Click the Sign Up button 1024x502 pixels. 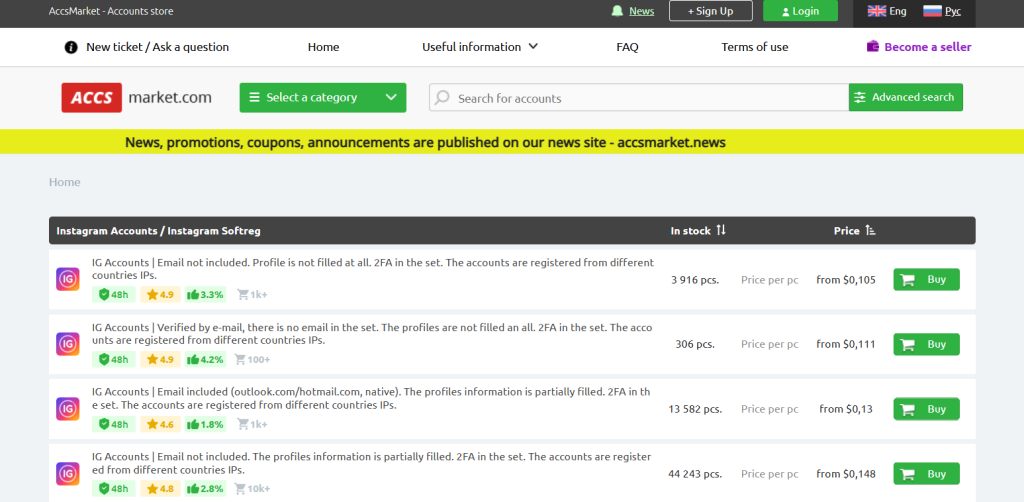[x=711, y=11]
